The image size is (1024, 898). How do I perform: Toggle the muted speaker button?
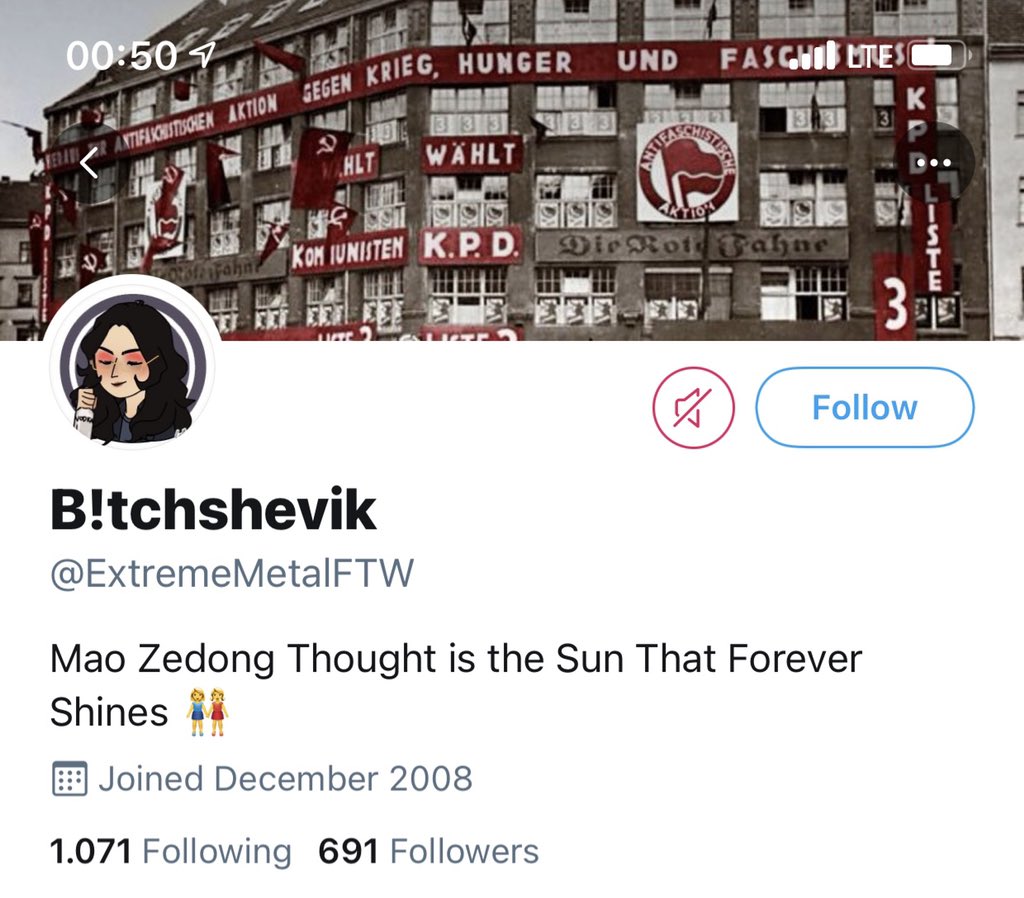(694, 408)
